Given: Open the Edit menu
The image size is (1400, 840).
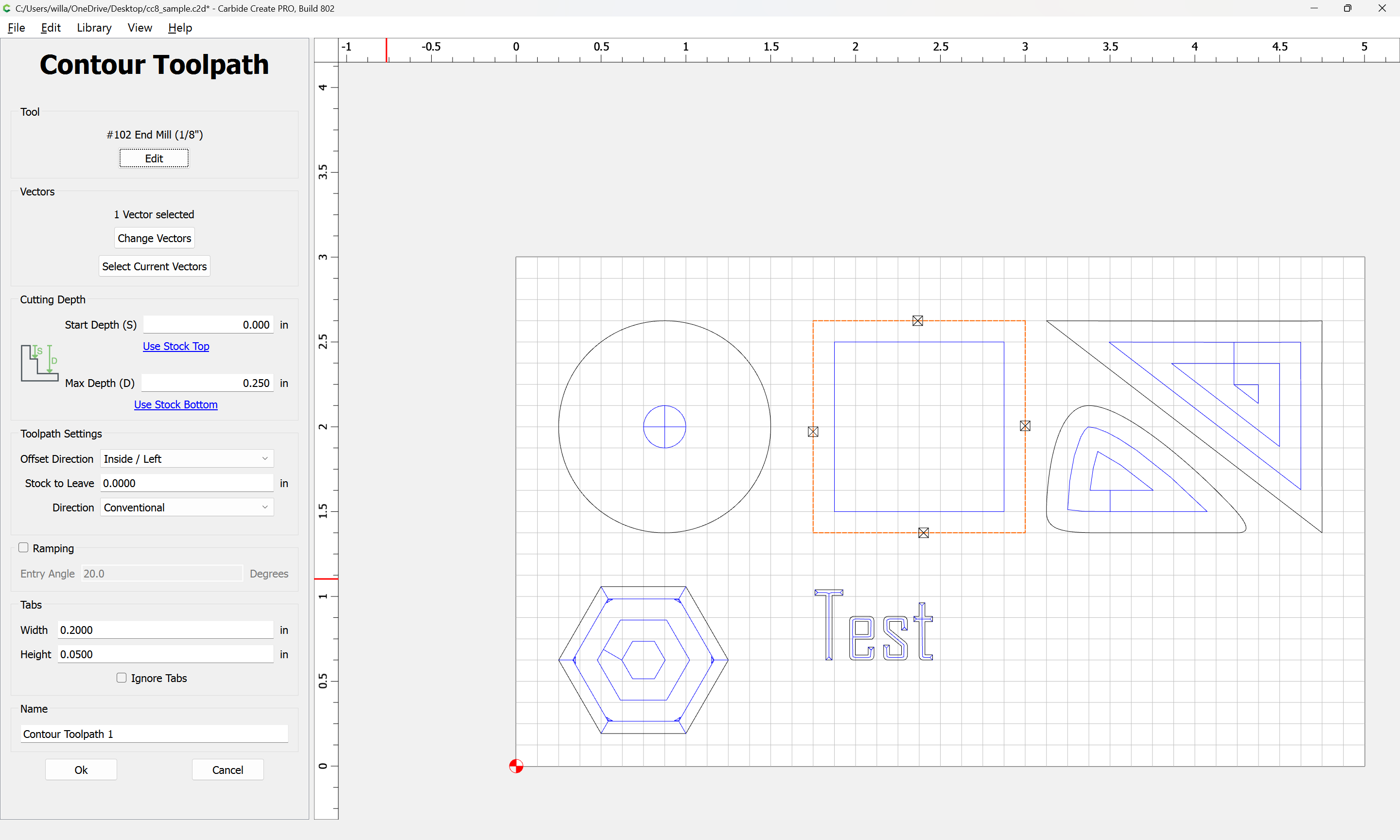Looking at the screenshot, I should click(x=51, y=28).
